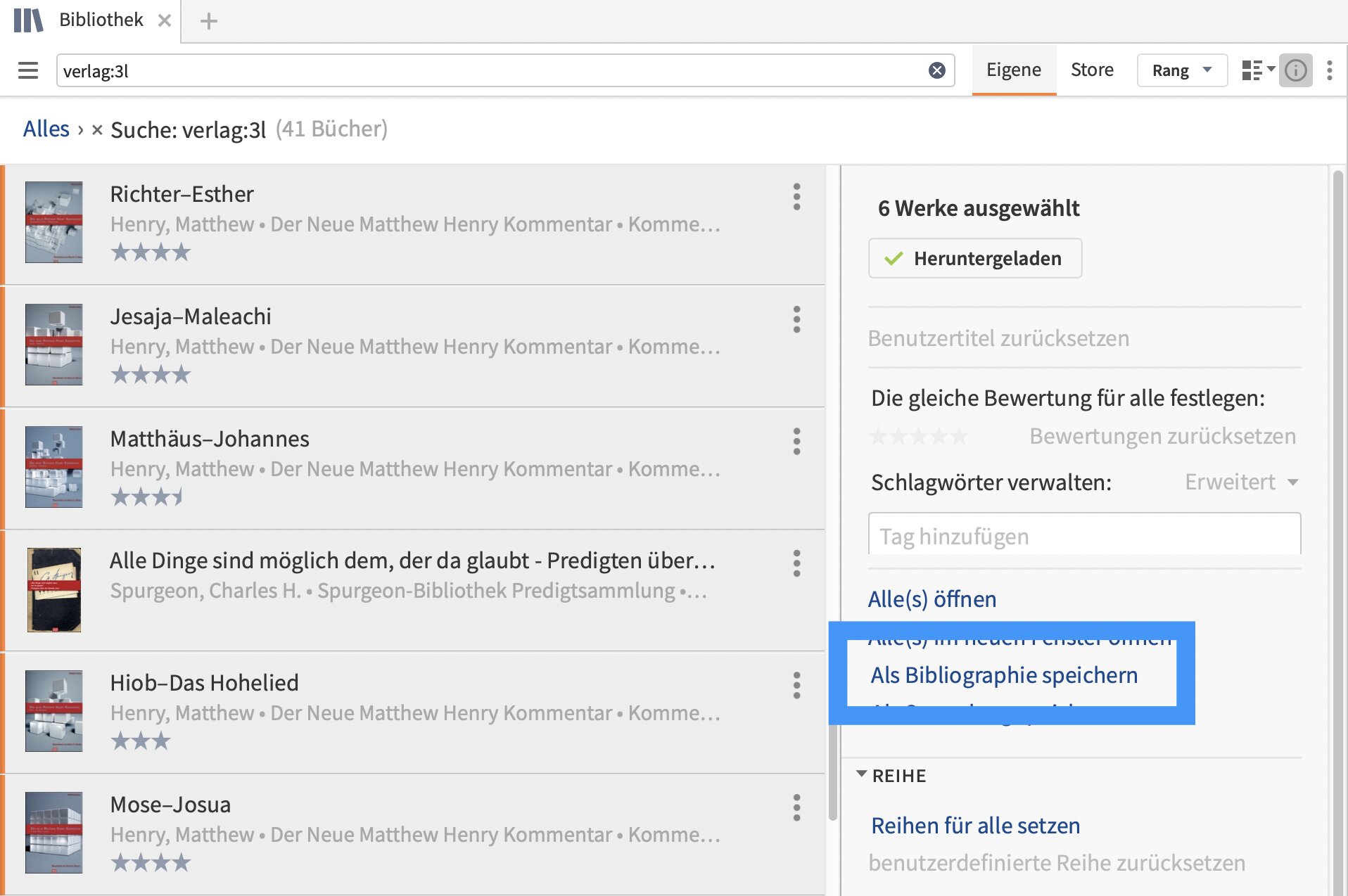Set rating stars for all selected works

tap(920, 437)
